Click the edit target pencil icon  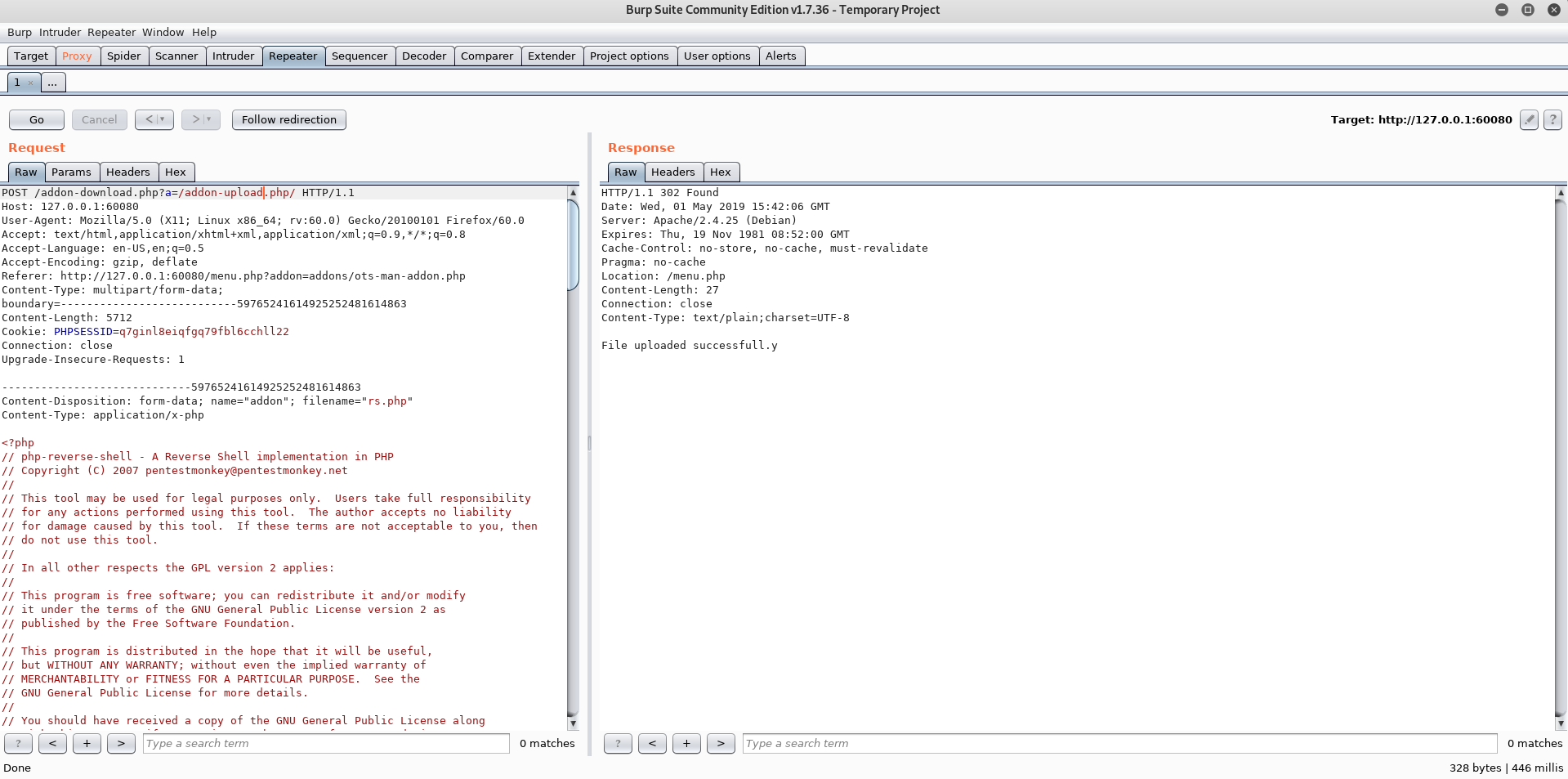click(1529, 119)
